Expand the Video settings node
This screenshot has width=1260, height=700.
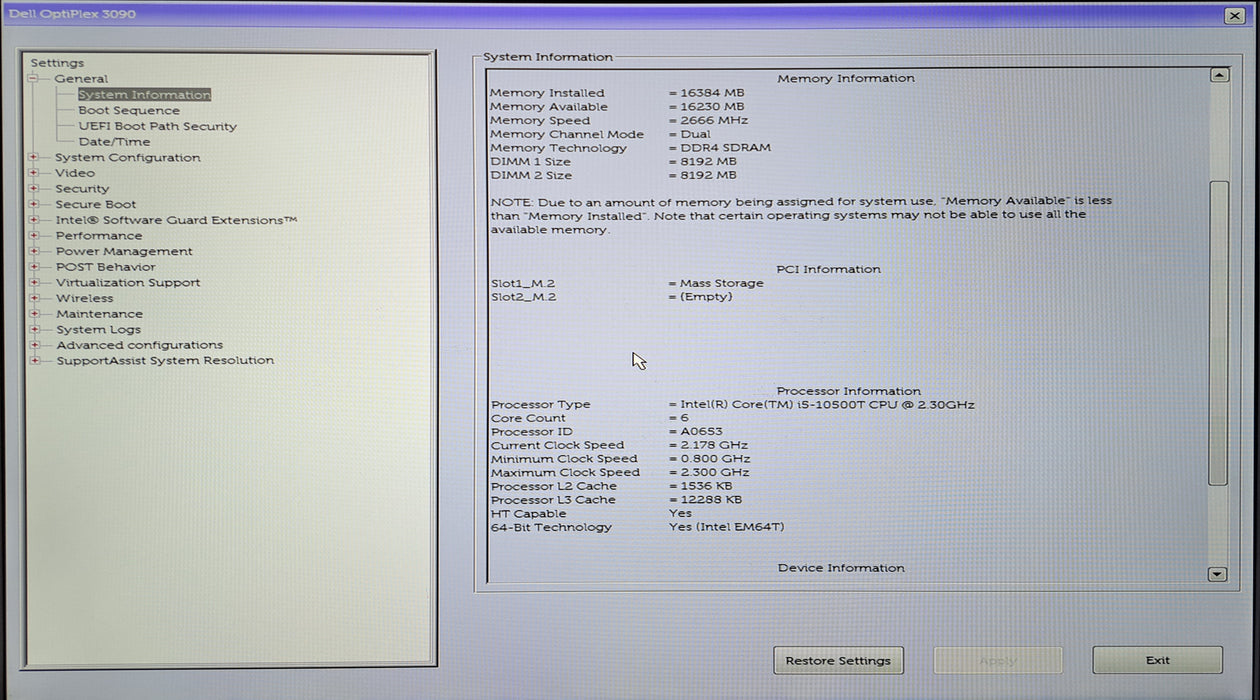coord(34,173)
